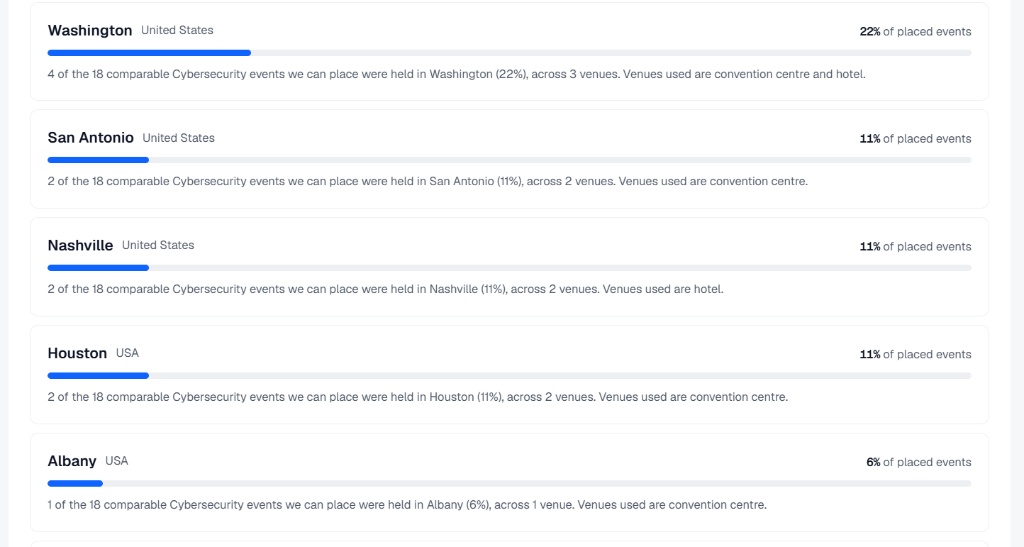The width and height of the screenshot is (1024, 547).
Task: Click United States label beside Washington
Action: tap(177, 31)
